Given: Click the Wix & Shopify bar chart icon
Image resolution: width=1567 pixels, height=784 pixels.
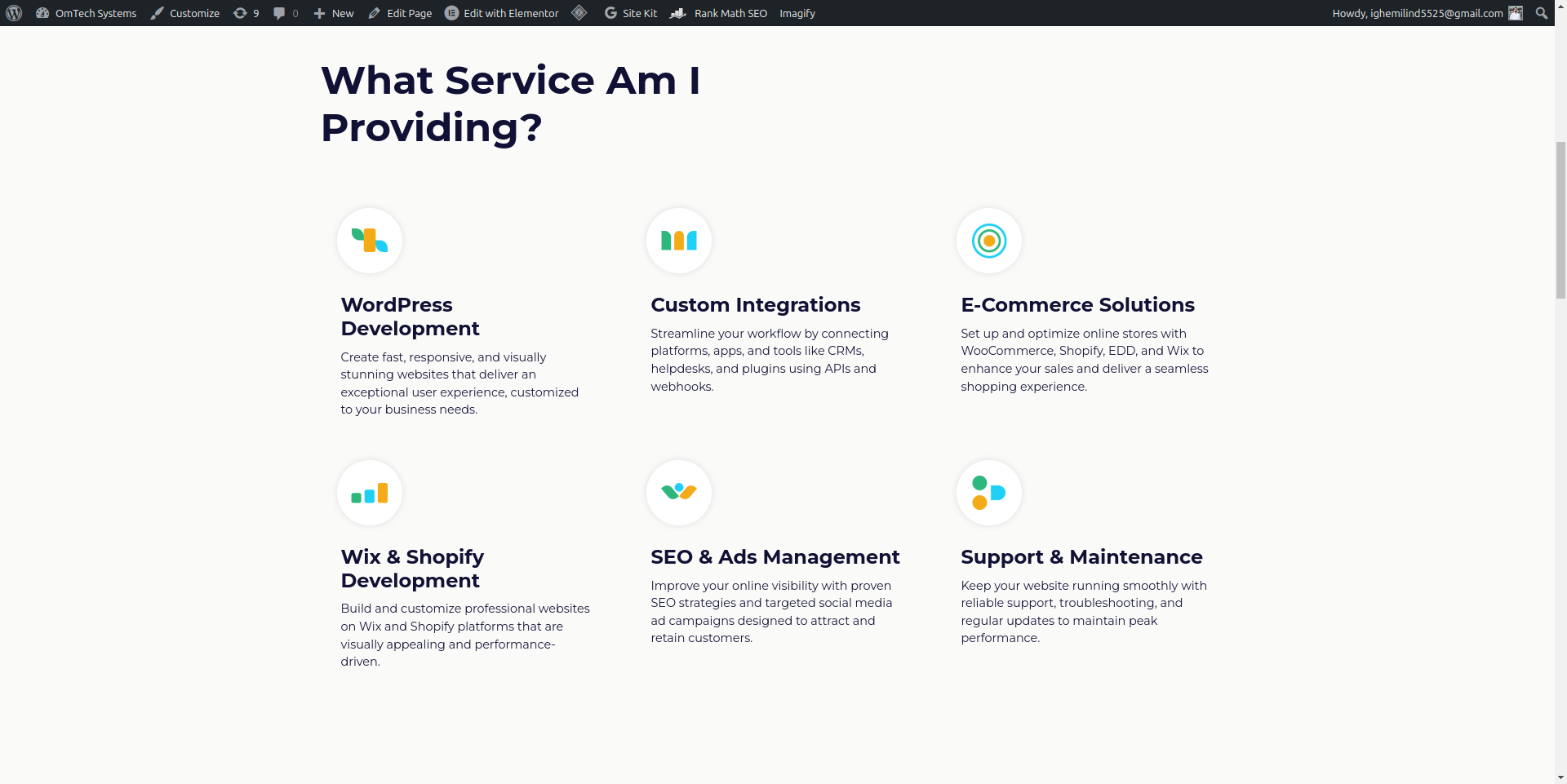Looking at the screenshot, I should click(x=370, y=493).
